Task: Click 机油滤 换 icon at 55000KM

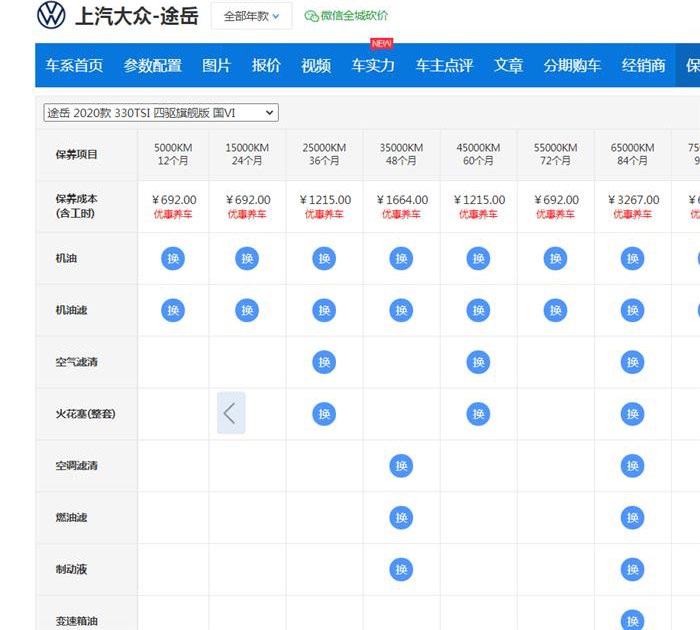Action: coord(555,310)
